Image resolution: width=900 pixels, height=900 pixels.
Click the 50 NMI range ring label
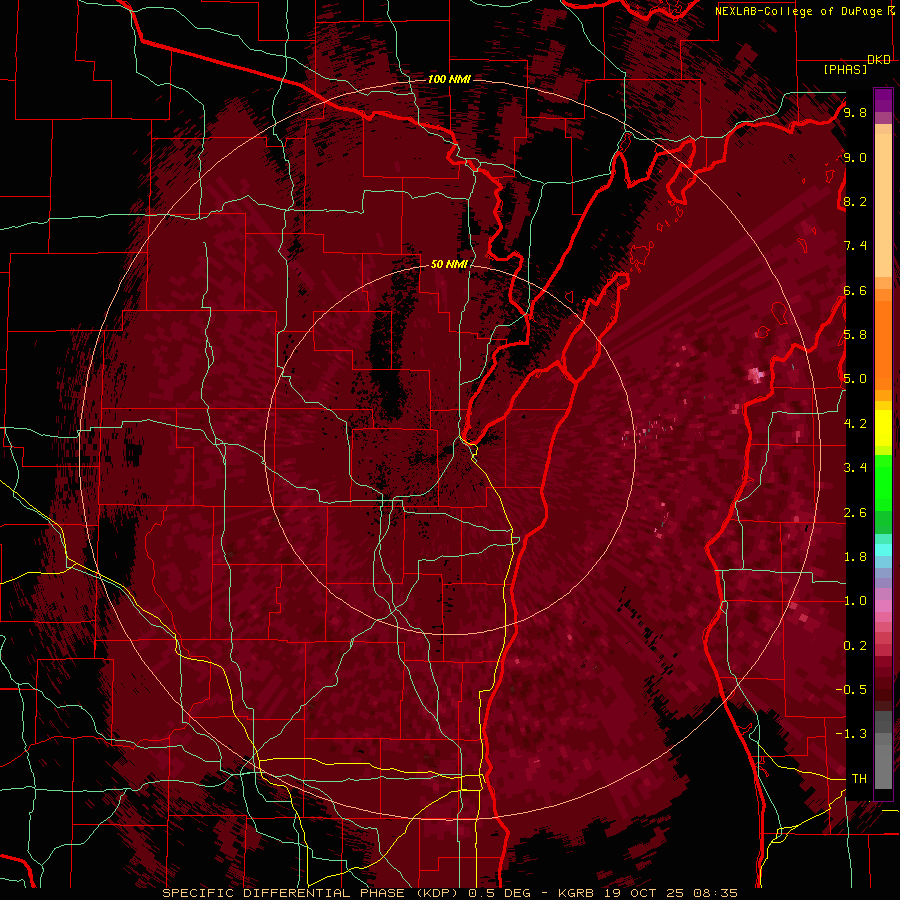click(x=449, y=264)
